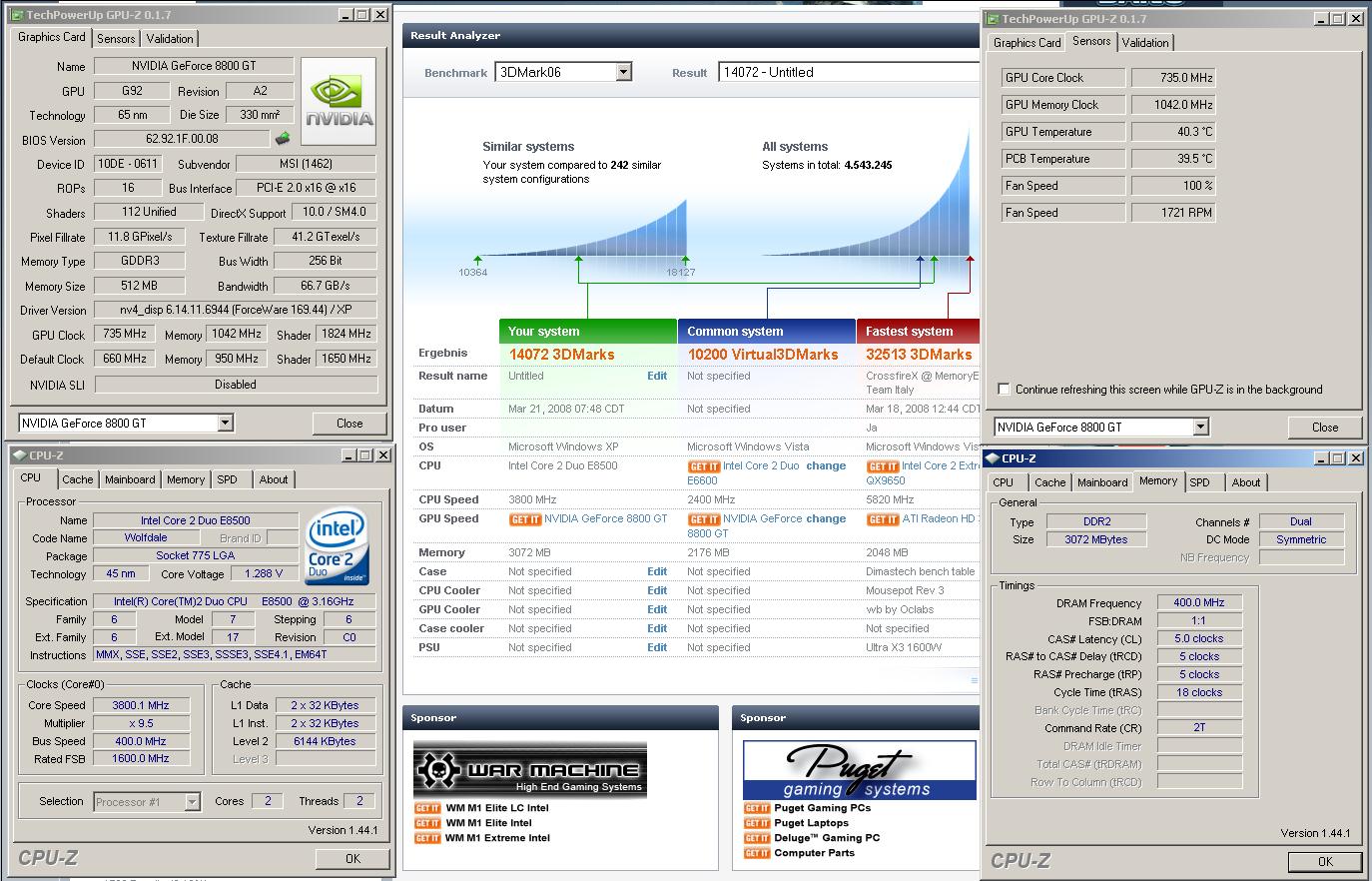Viewport: 1372px width, 881px height.
Task: Click the Puget gaming systems banner
Action: point(860,769)
